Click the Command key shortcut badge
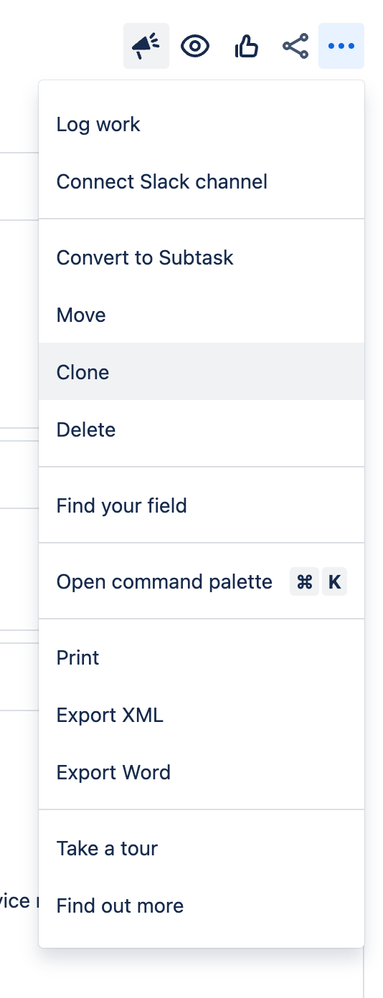383x998 pixels. click(304, 581)
